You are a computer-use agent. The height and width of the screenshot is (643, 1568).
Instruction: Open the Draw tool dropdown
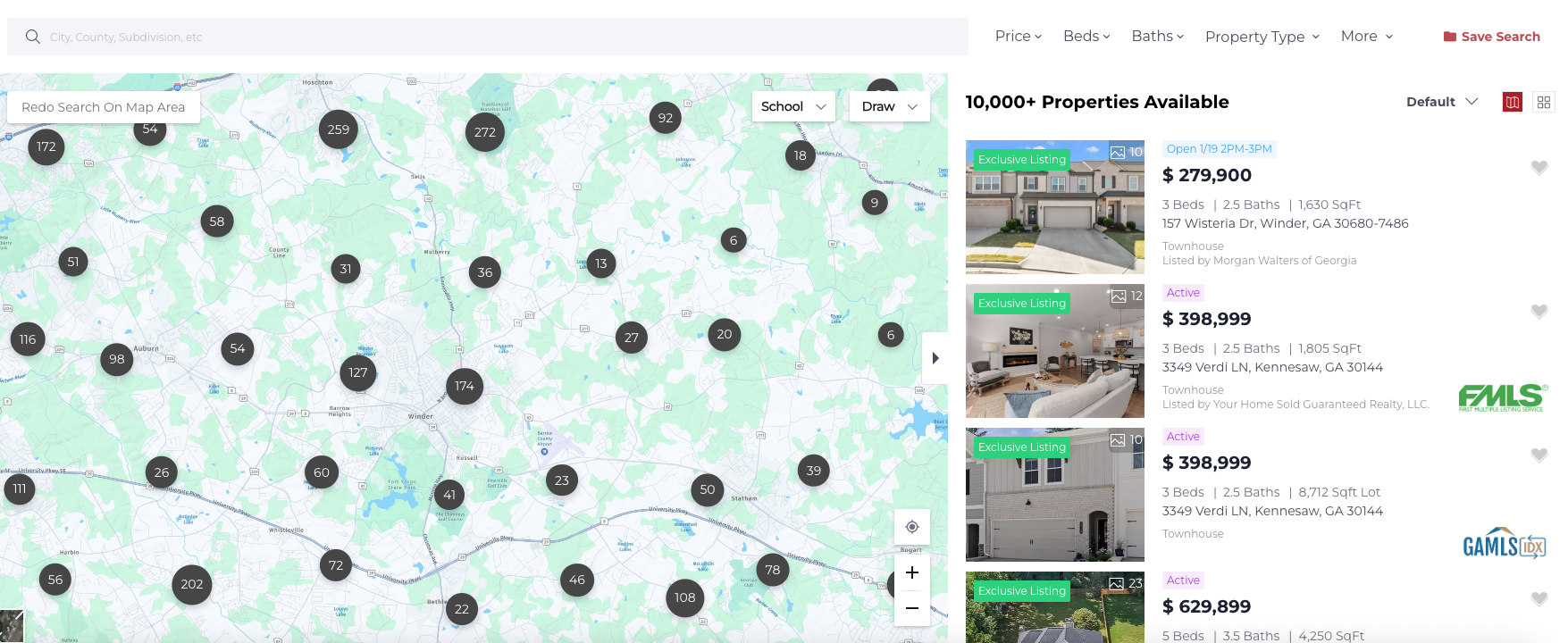[890, 106]
